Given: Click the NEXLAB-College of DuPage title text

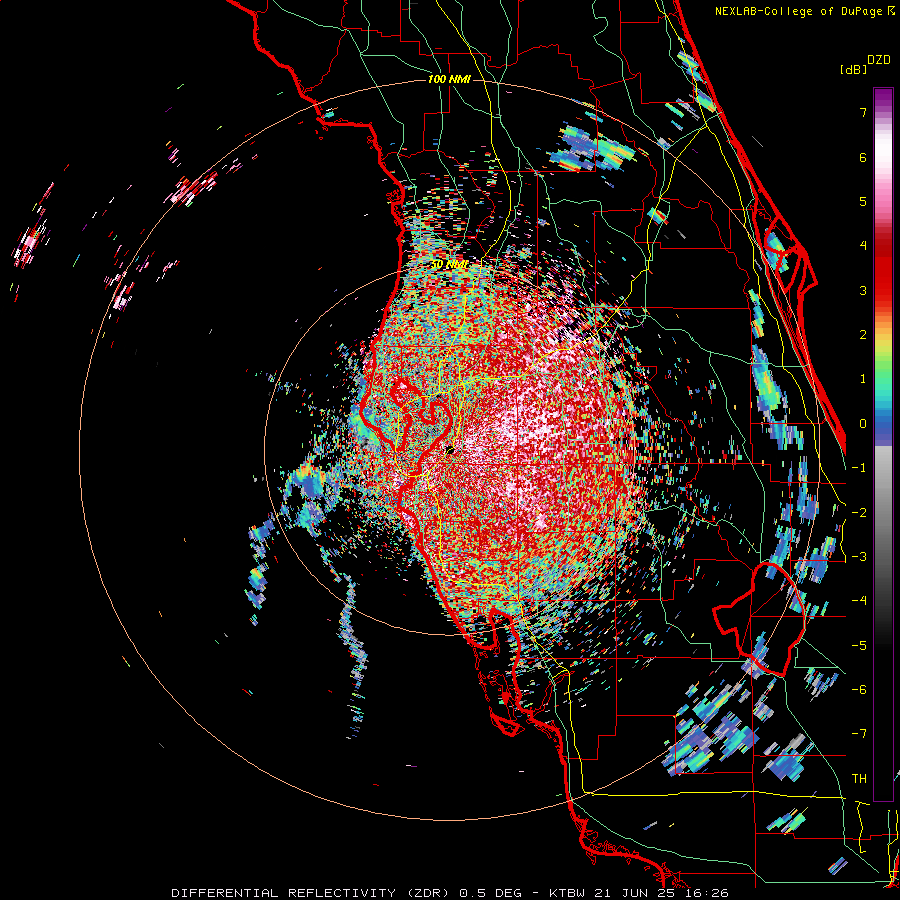Looking at the screenshot, I should [x=798, y=11].
